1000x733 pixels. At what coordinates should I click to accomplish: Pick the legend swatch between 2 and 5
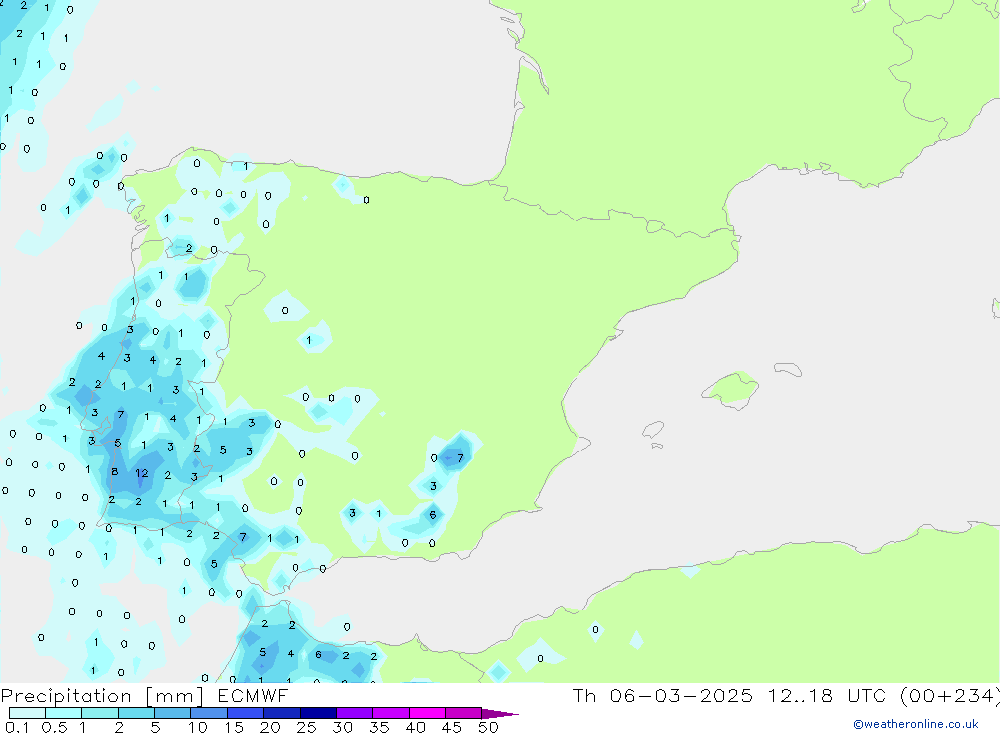click(x=136, y=713)
